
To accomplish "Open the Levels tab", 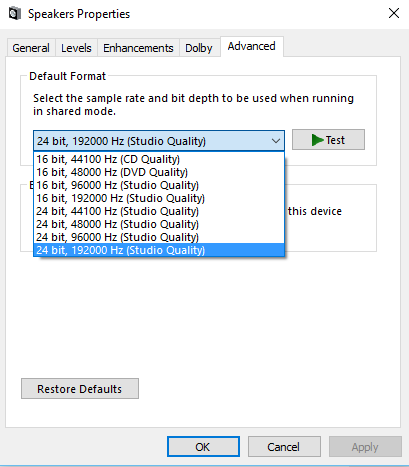I will pyautogui.click(x=76, y=48).
